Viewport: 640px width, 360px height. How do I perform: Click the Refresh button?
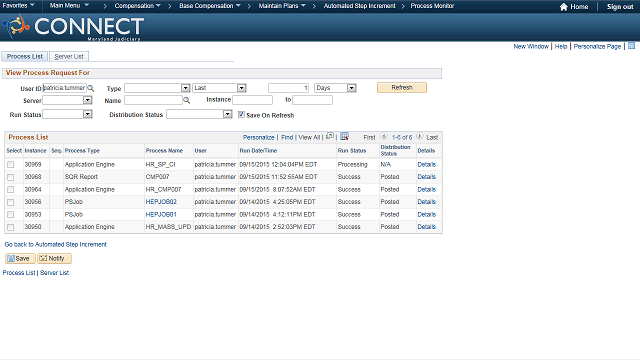pyautogui.click(x=402, y=87)
